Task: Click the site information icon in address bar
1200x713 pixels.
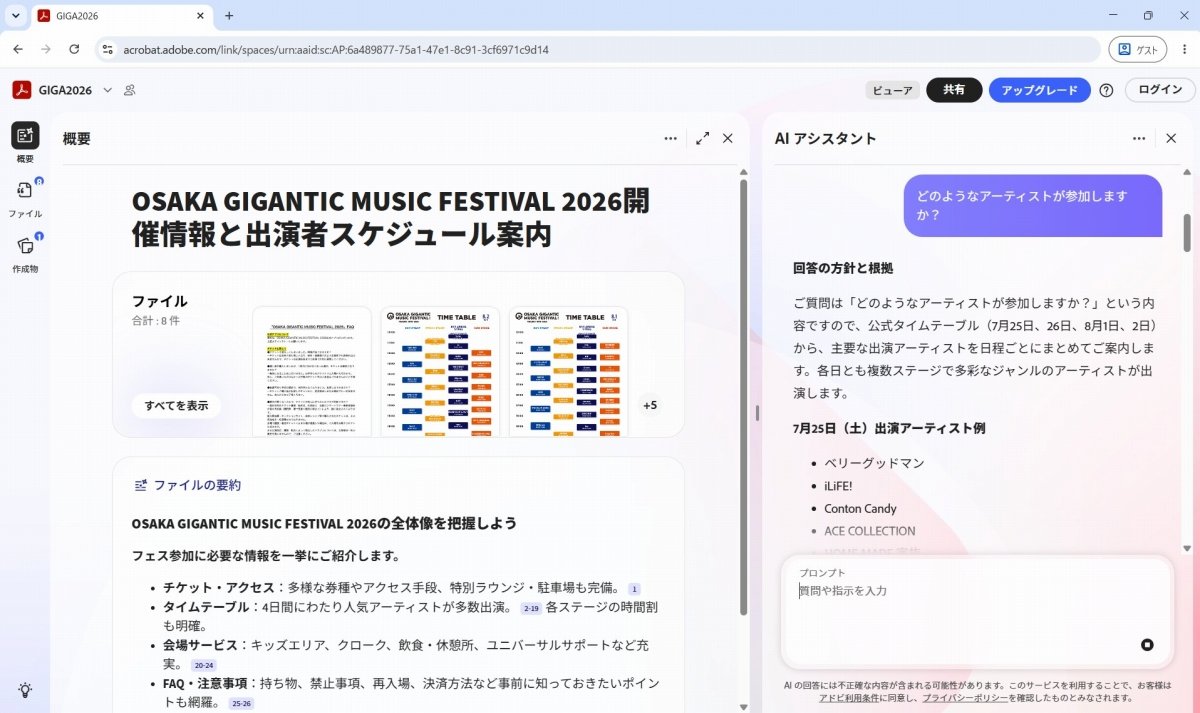Action: point(107,49)
